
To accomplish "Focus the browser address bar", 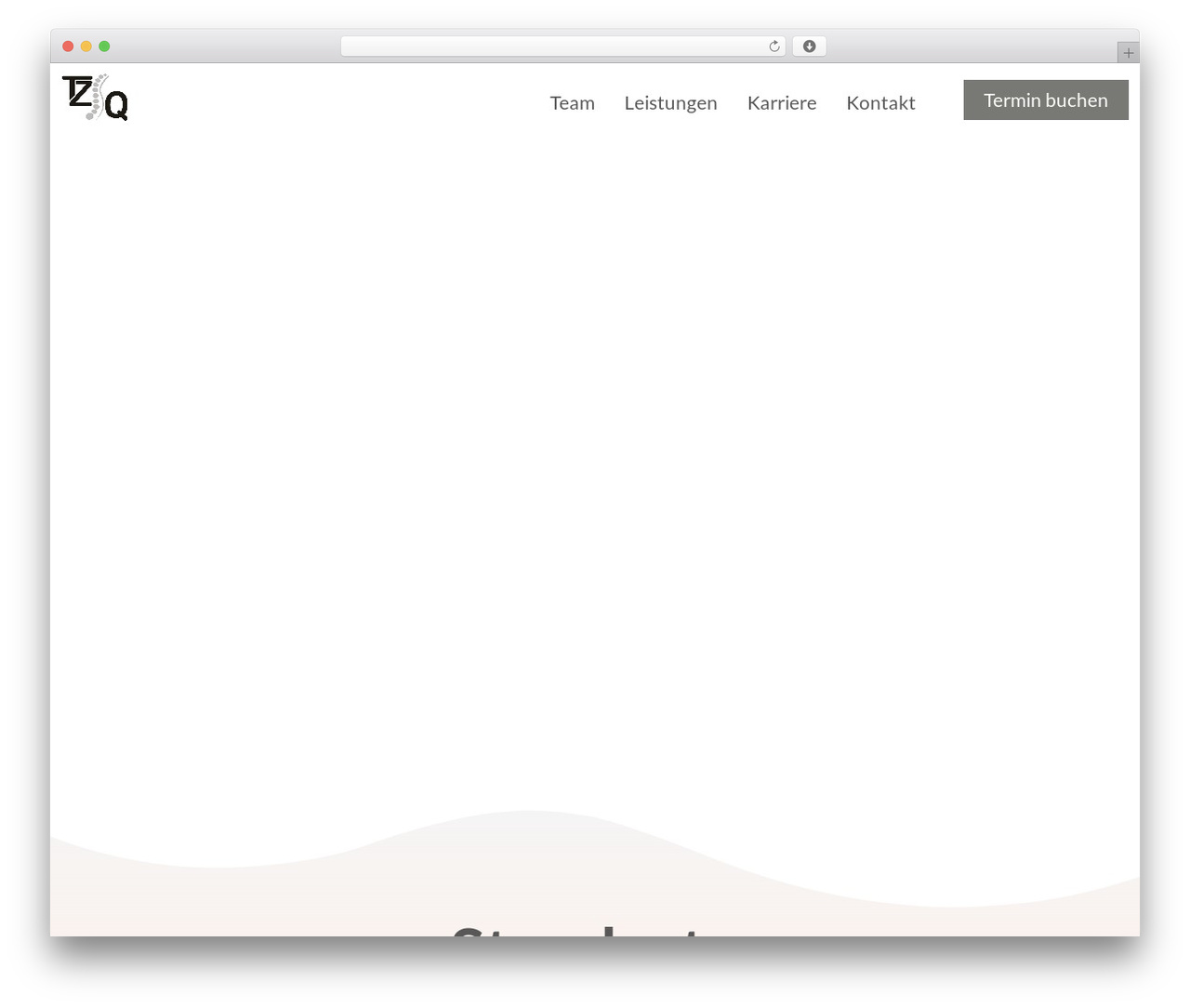I will pos(563,46).
